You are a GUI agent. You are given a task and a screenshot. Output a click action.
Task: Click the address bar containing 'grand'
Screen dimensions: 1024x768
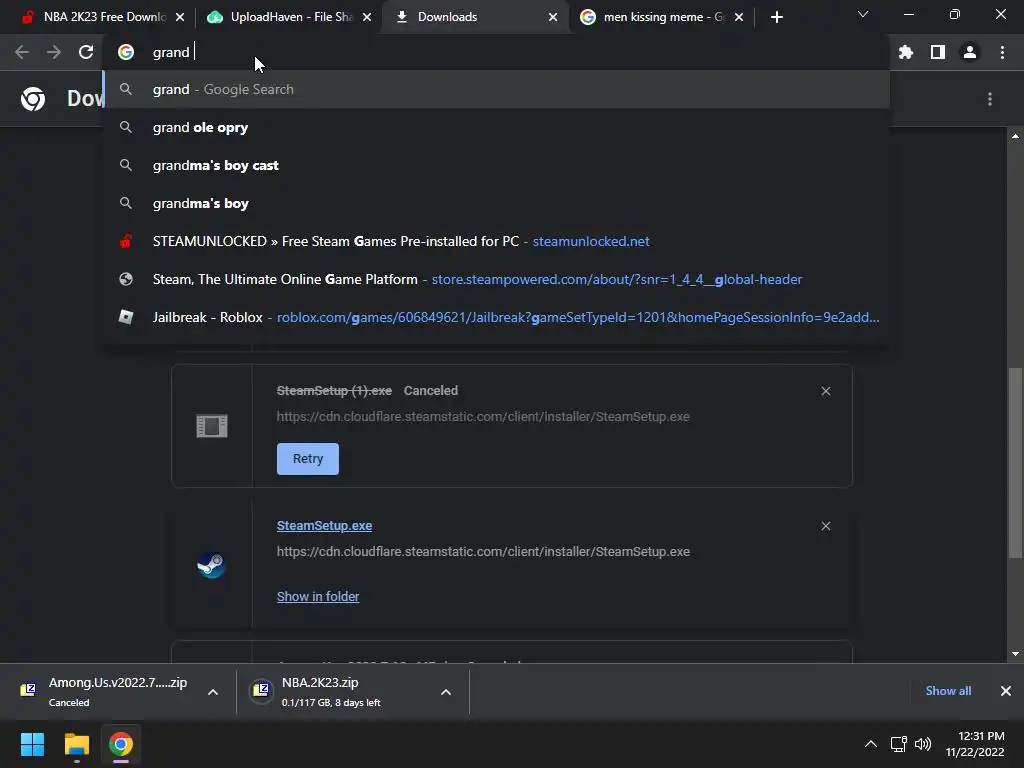496,52
